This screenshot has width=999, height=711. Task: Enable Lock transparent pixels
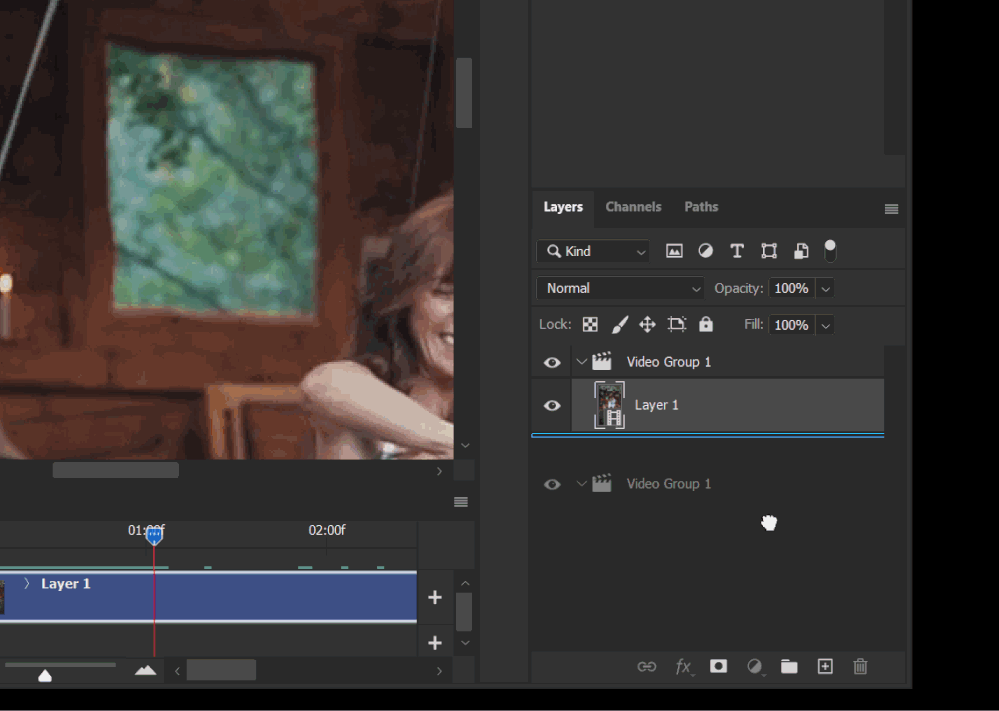pos(589,324)
